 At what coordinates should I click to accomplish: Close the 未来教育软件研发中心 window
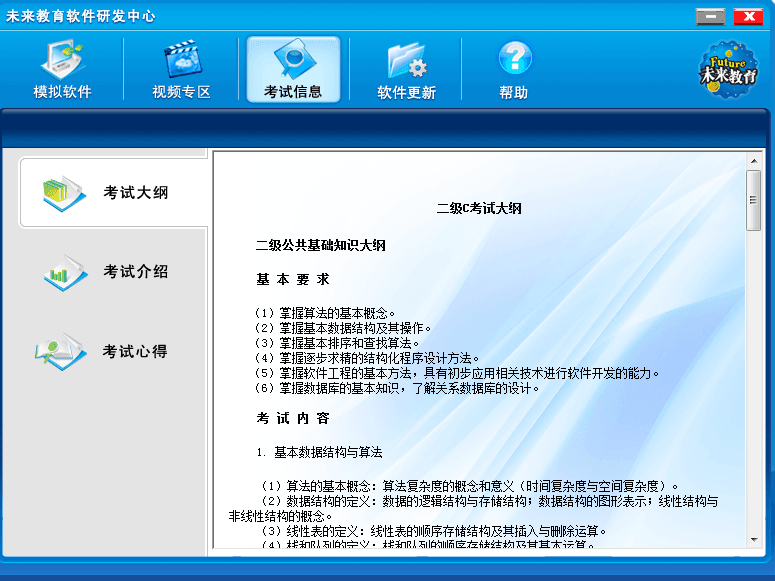point(747,16)
